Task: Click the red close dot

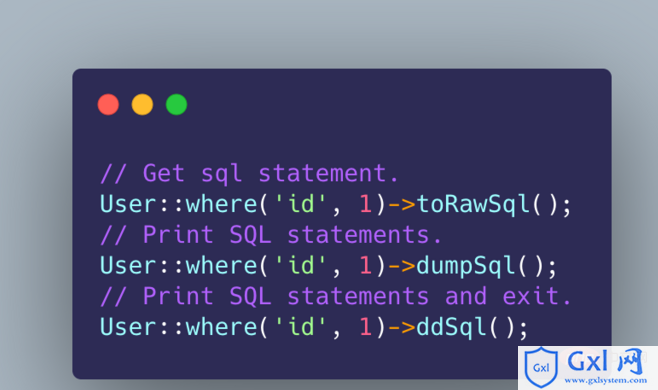Action: 108,105
